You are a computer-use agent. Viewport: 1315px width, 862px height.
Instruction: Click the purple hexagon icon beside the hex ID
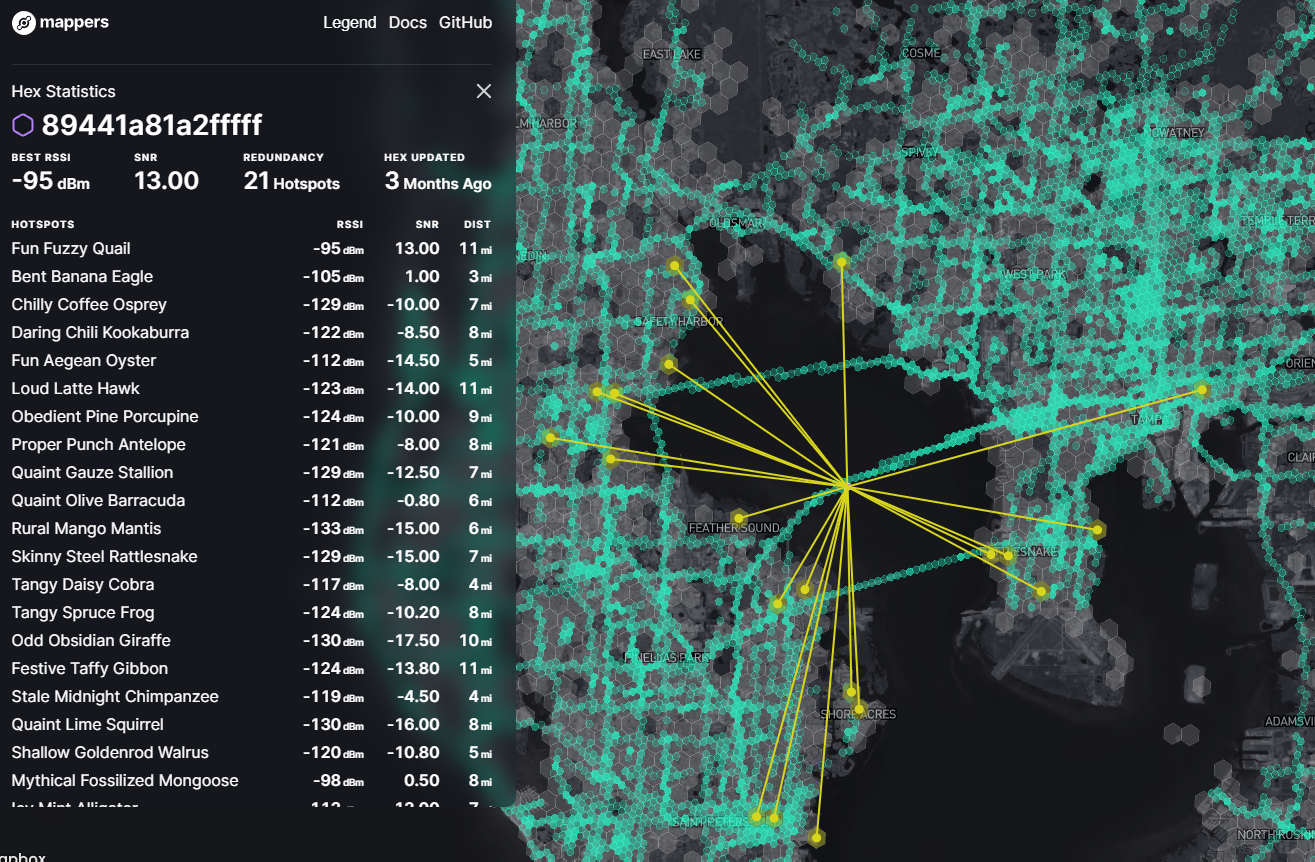point(23,124)
